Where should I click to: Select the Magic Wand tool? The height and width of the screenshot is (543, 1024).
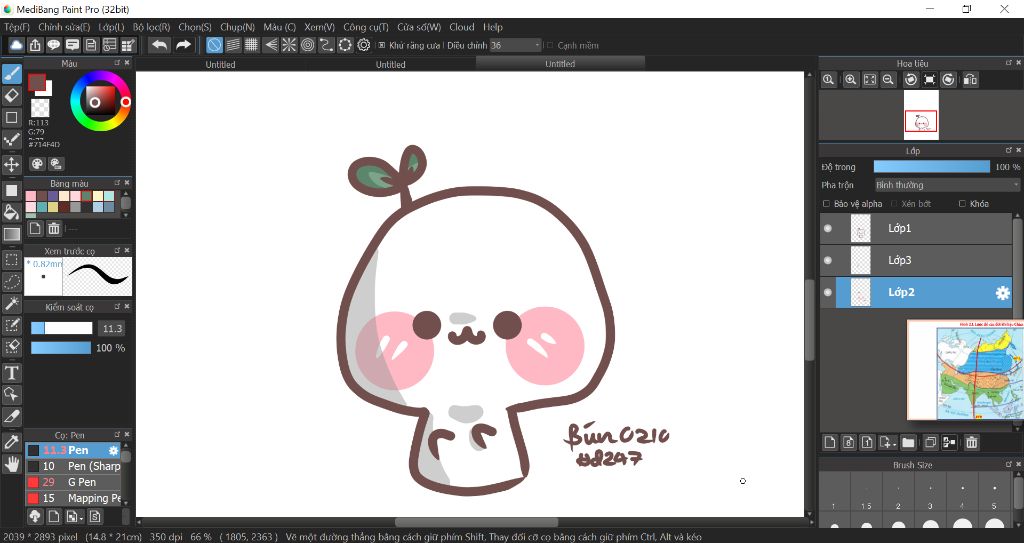(11, 303)
